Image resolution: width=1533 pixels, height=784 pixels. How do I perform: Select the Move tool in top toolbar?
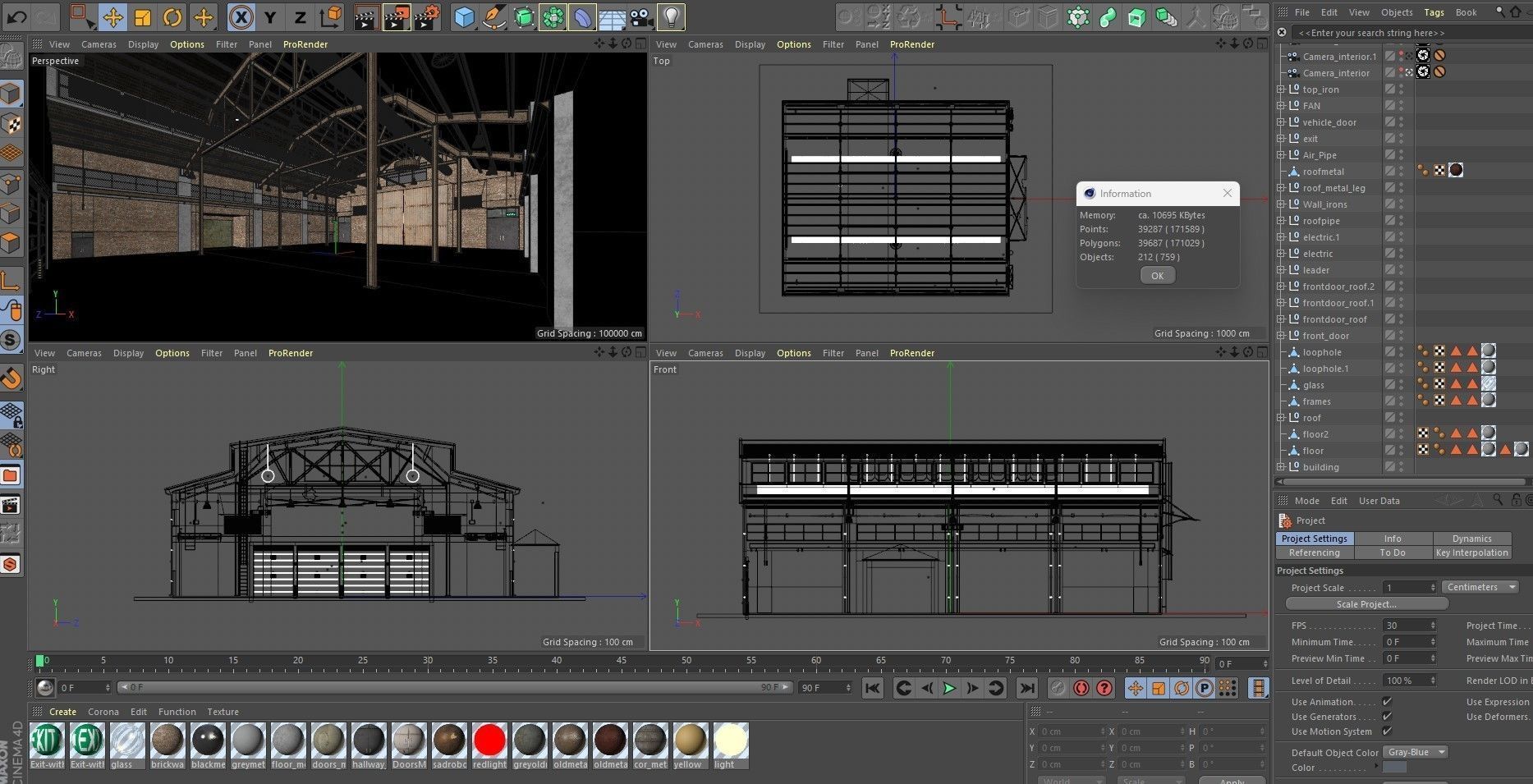[x=112, y=16]
